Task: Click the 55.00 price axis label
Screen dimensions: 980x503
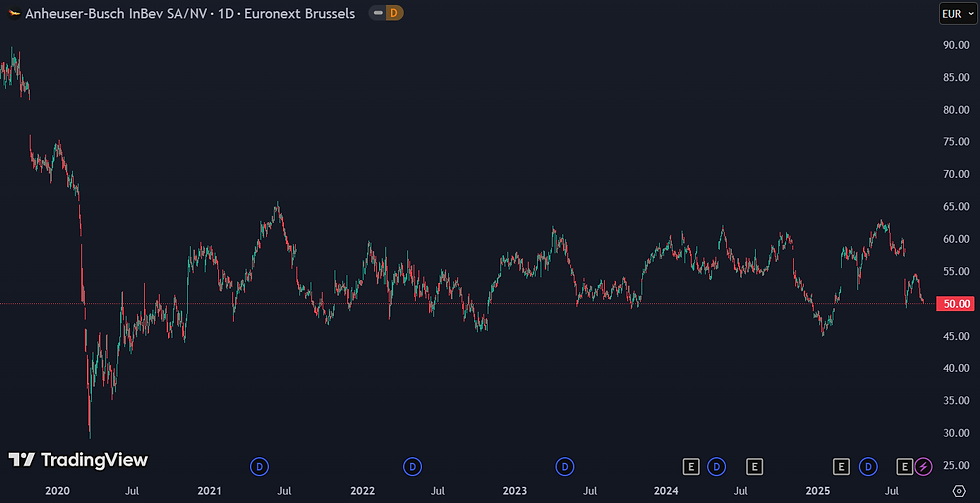Action: point(956,272)
